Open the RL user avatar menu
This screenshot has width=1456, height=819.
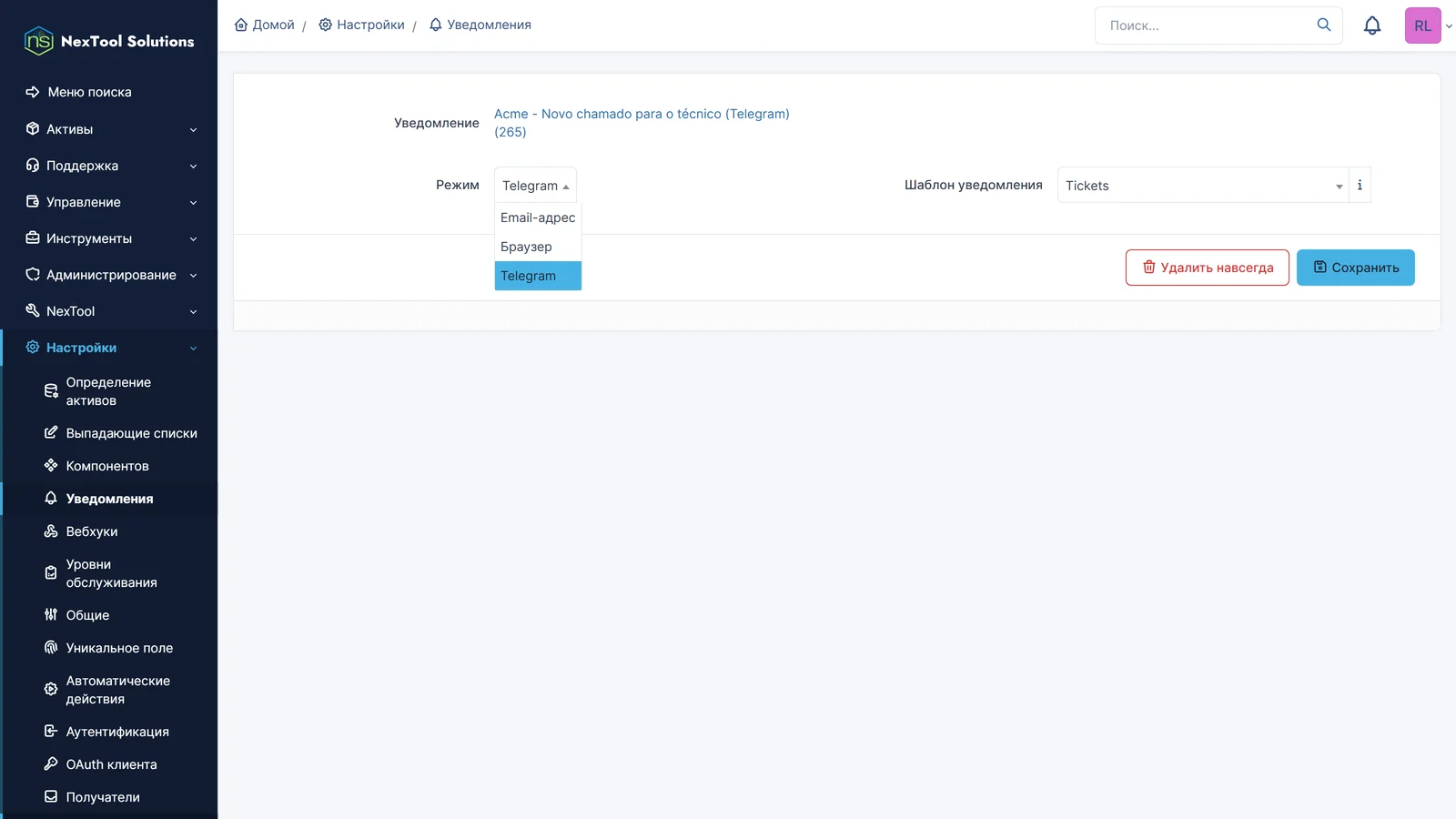[x=1422, y=25]
